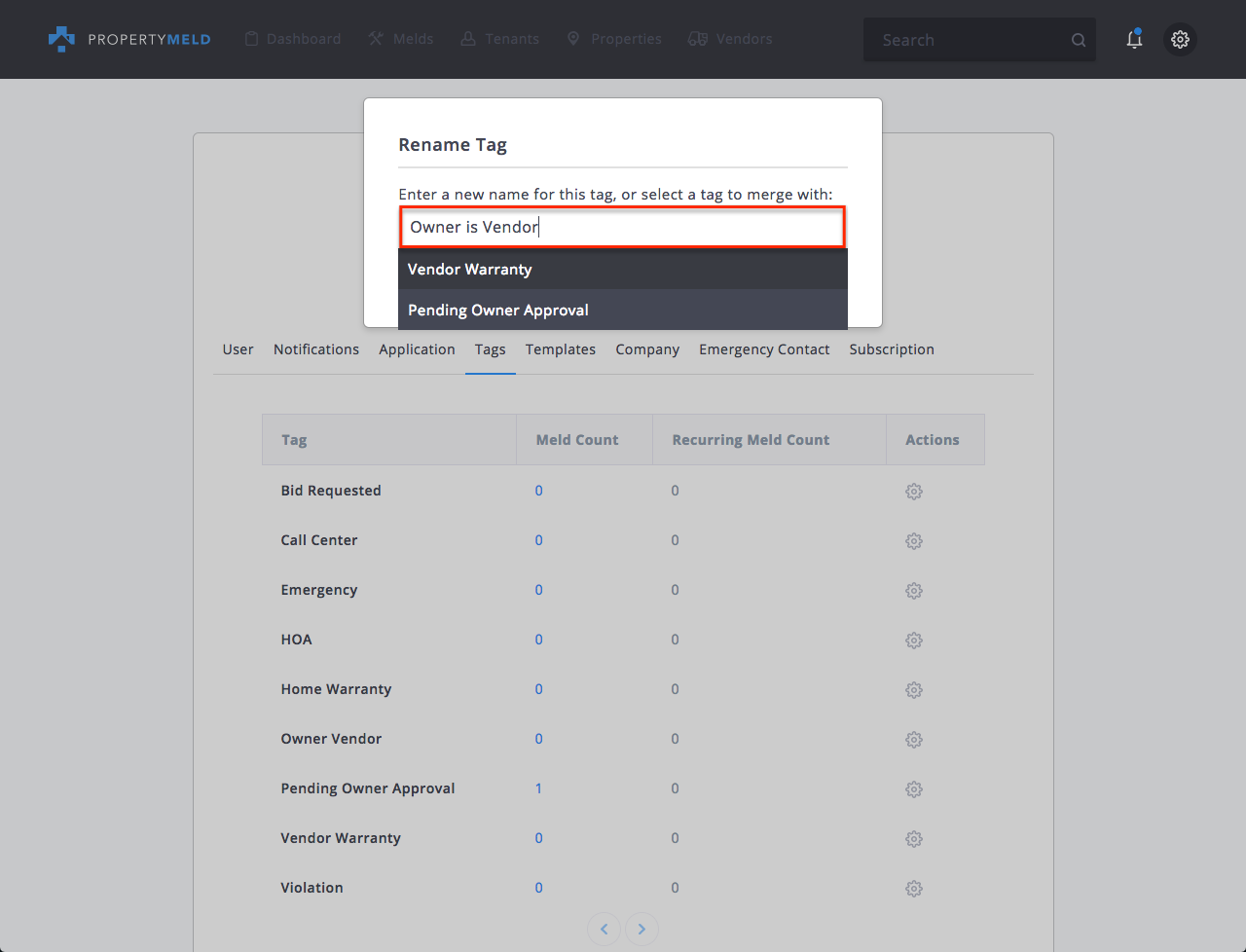Click the Rename Tag dialog title
The image size is (1246, 952).
coord(453,145)
